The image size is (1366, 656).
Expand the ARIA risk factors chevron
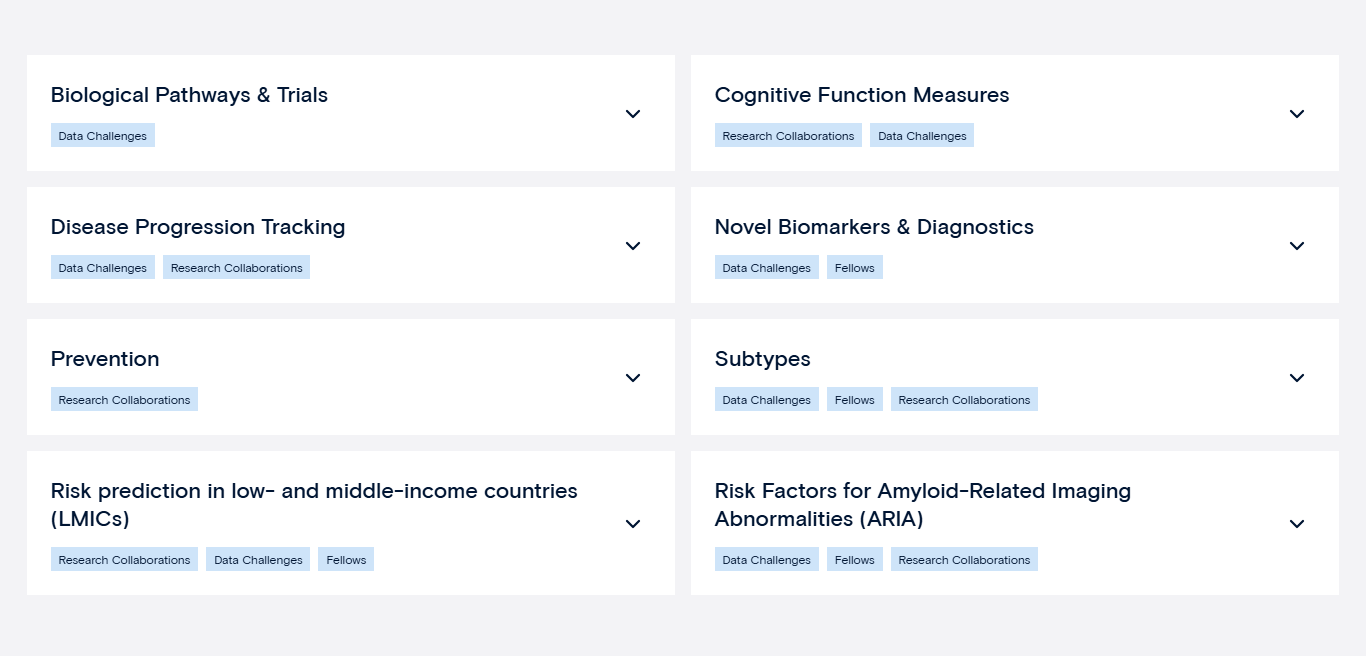coord(1297,524)
